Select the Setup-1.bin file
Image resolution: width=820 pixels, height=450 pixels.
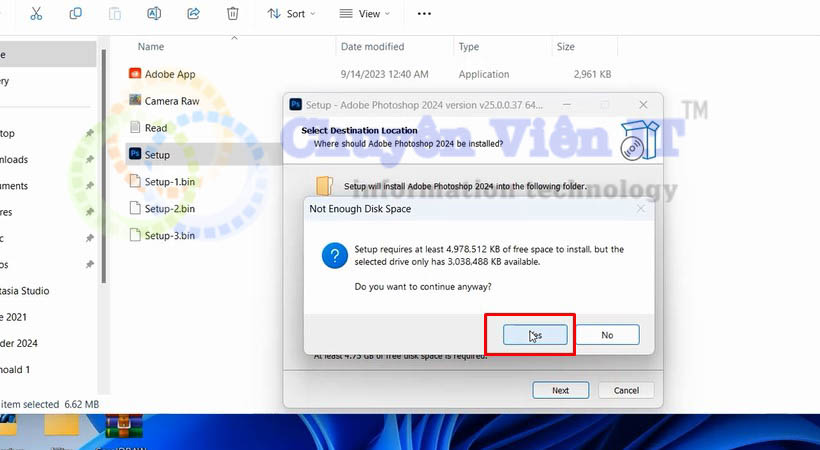[169, 181]
